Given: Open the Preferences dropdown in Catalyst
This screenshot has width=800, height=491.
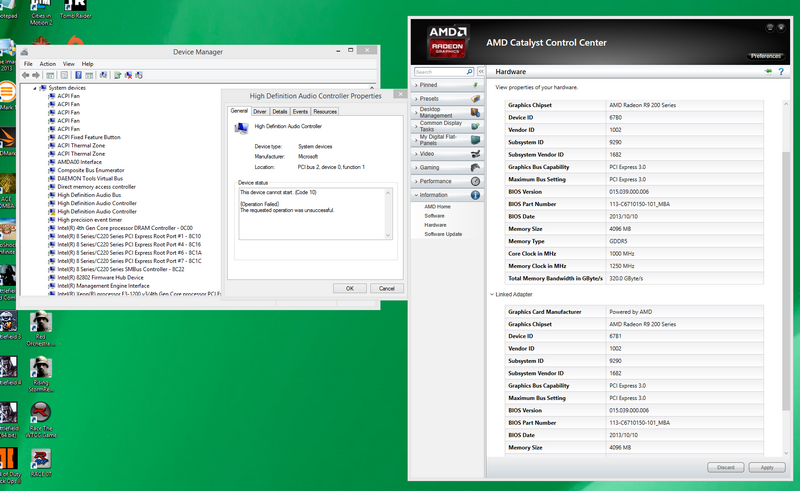Looking at the screenshot, I should (766, 56).
